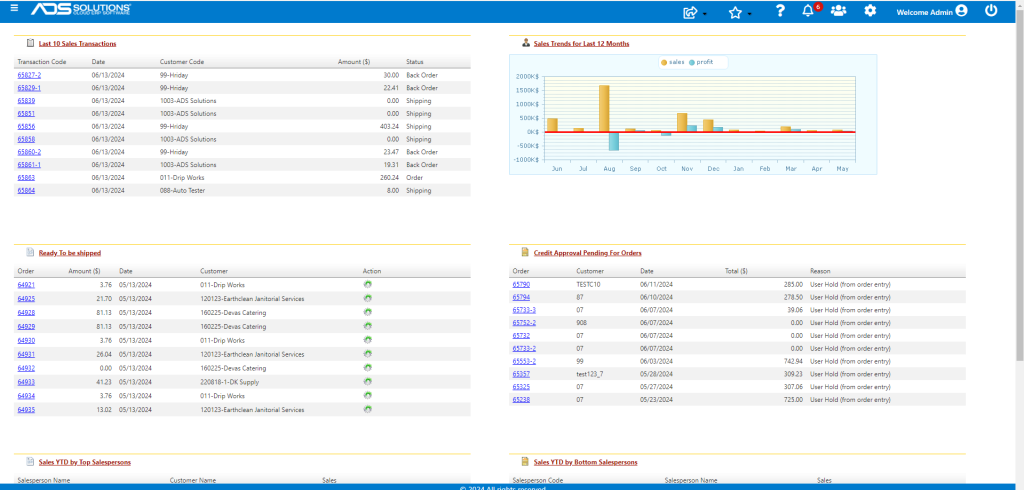1024x490 pixels.
Task: Open Sales Trends for Last 12 Months
Action: [x=582, y=44]
